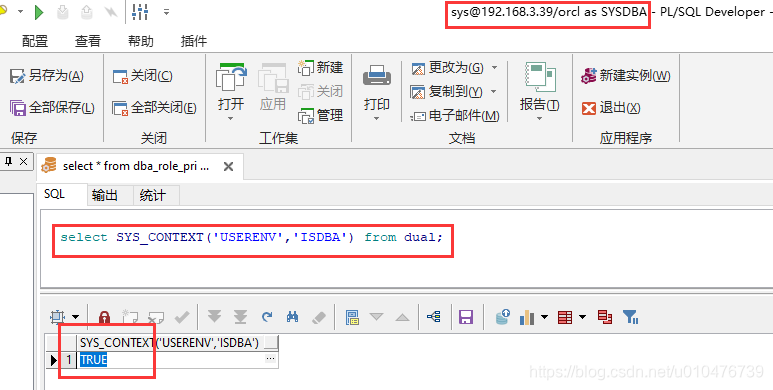Click the SYS_CONTEXT('USERENV','ISDBA') column header
The image size is (773, 390).
click(177, 343)
